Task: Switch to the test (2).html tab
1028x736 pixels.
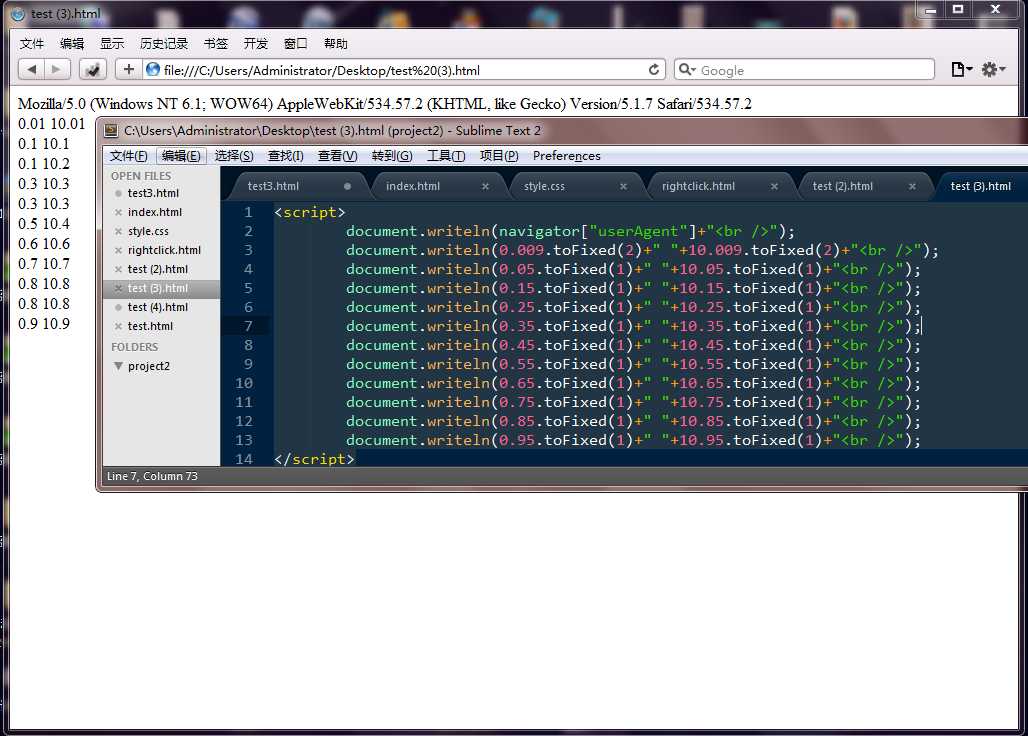Action: (842, 186)
